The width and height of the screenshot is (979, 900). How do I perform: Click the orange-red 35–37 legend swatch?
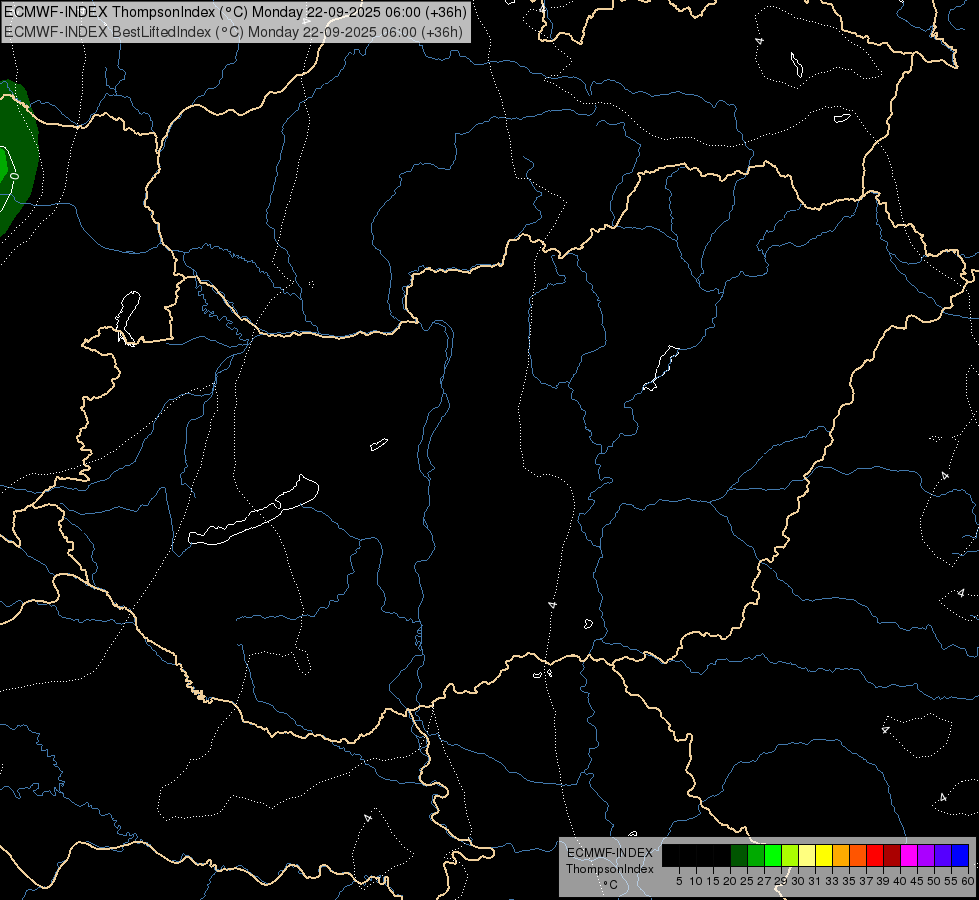(858, 856)
